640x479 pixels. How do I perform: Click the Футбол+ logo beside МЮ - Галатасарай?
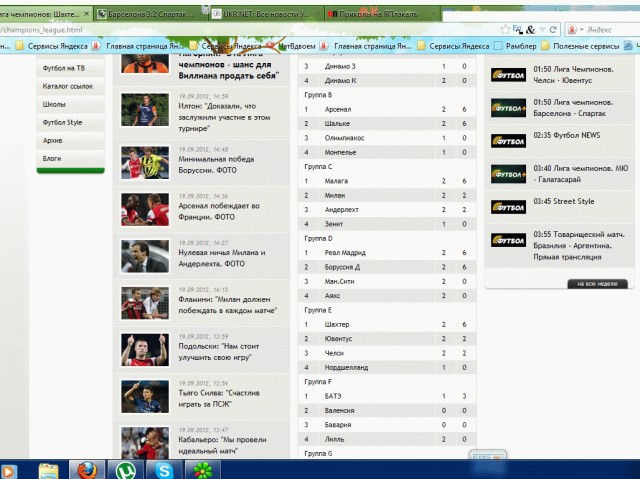[508, 174]
